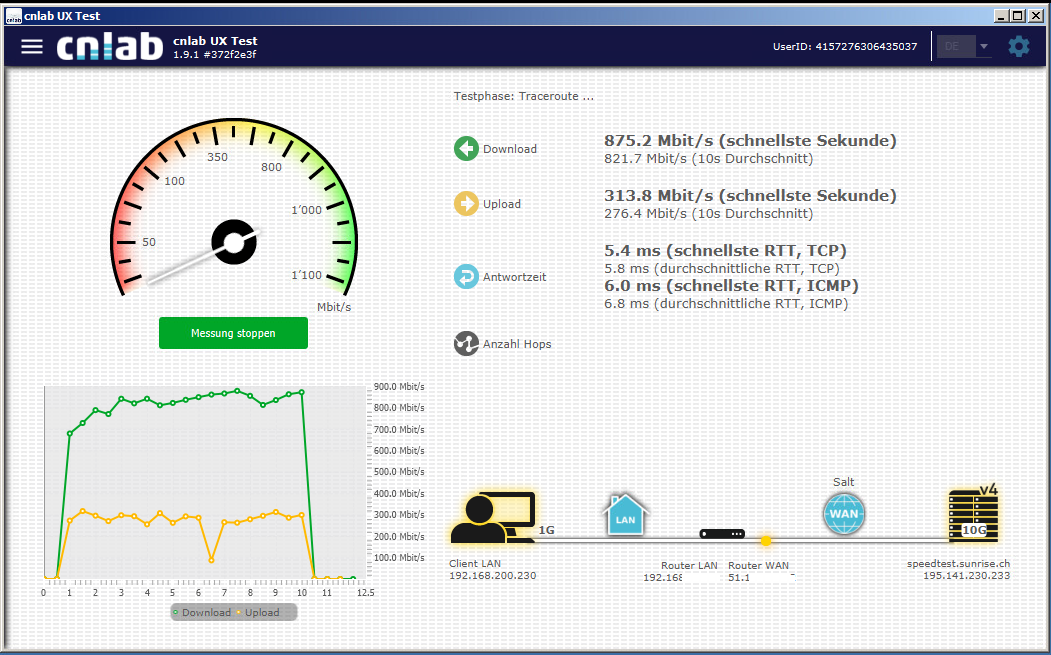
Task: Click the LAN house icon
Action: [624, 515]
